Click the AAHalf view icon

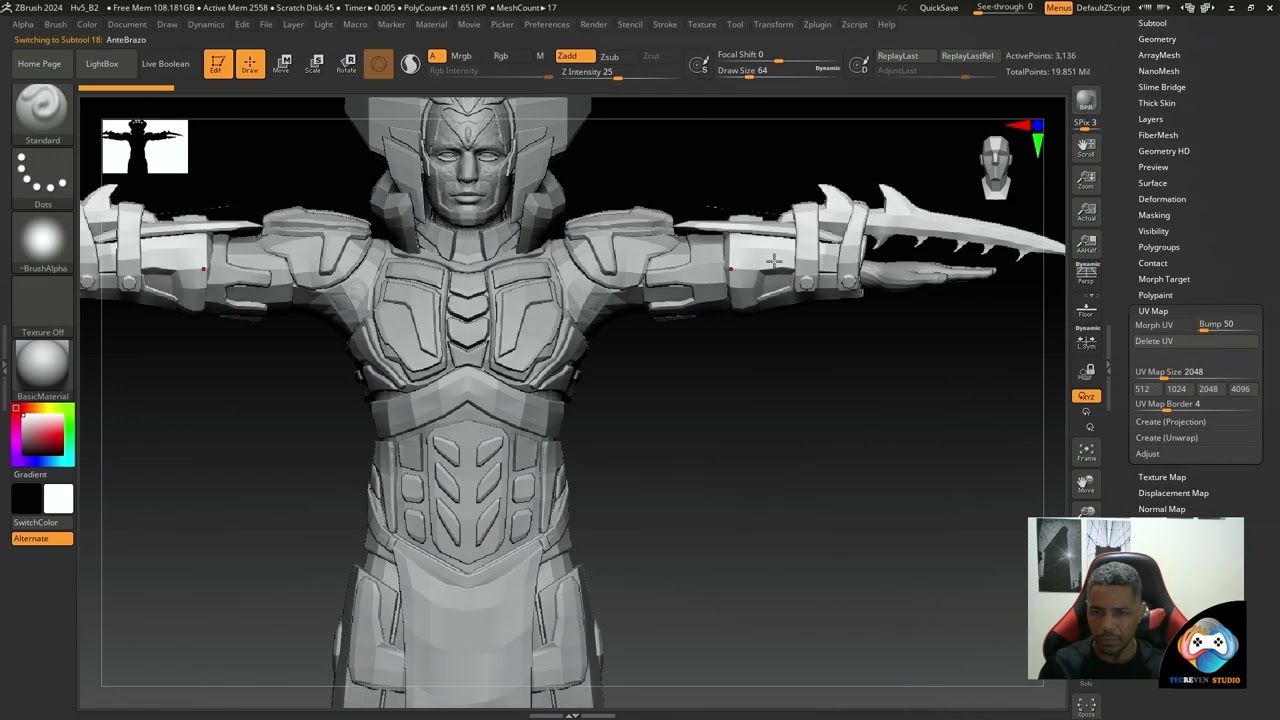point(1086,243)
